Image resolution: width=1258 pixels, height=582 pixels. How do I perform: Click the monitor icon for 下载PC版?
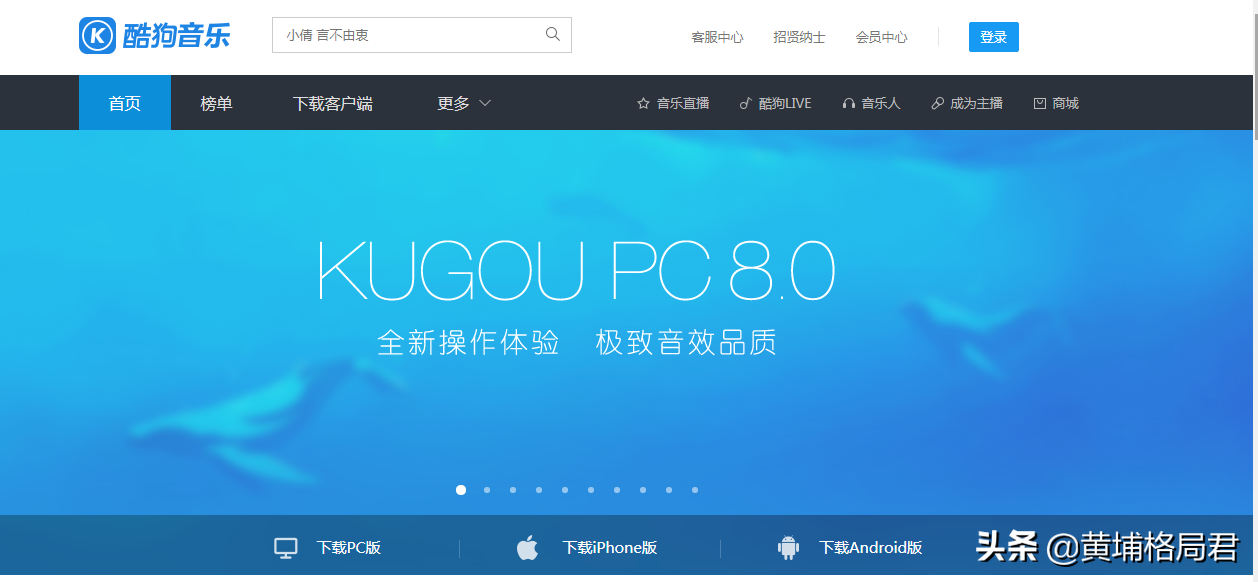286,548
